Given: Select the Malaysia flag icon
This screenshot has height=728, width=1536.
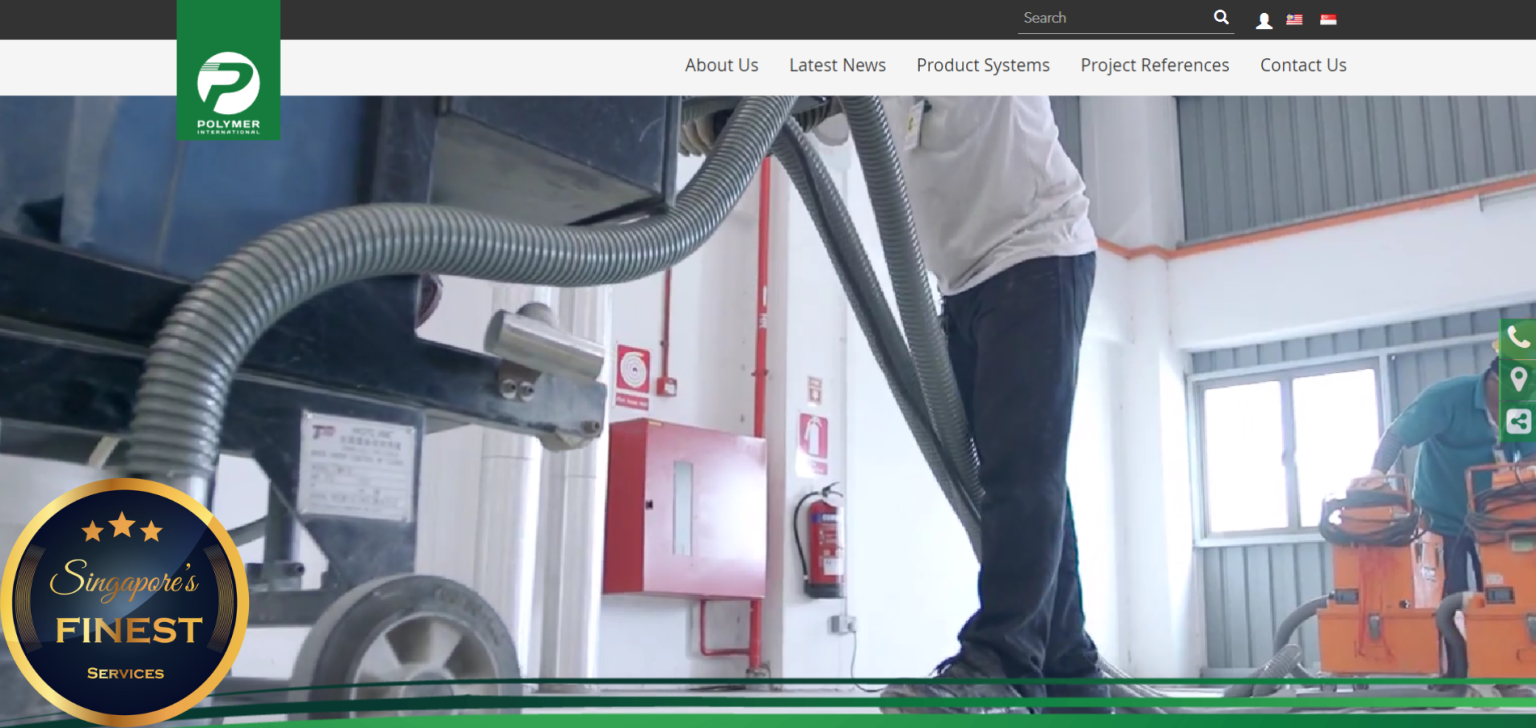Looking at the screenshot, I should point(1294,20).
